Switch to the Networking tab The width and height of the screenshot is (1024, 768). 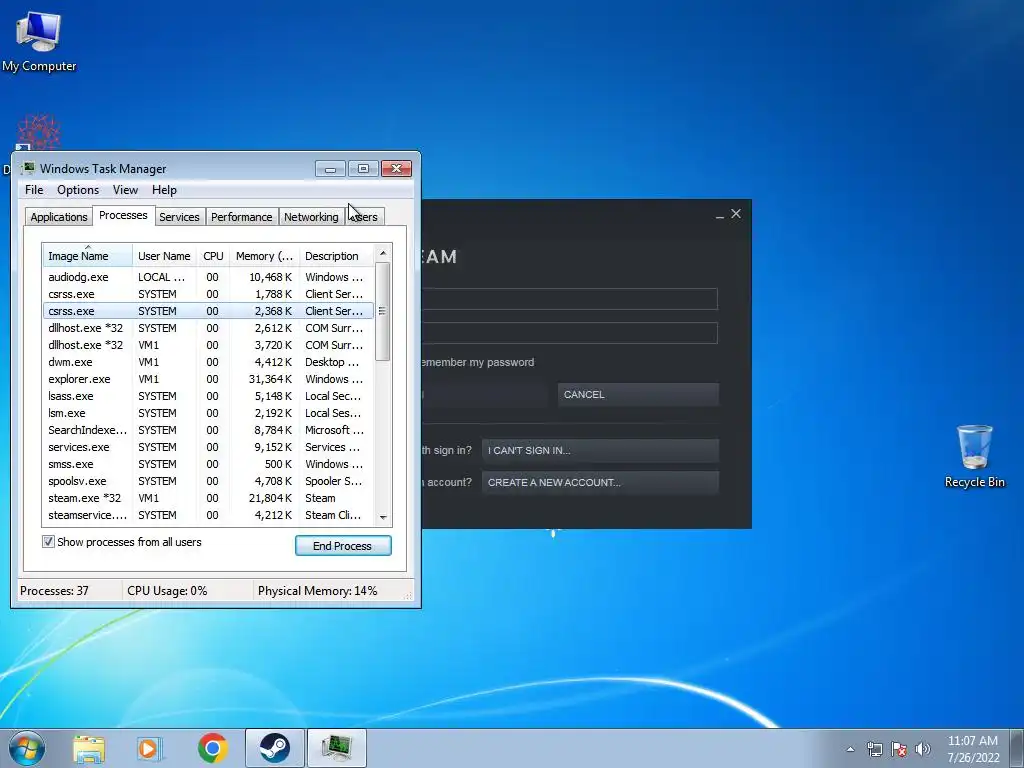tap(311, 217)
